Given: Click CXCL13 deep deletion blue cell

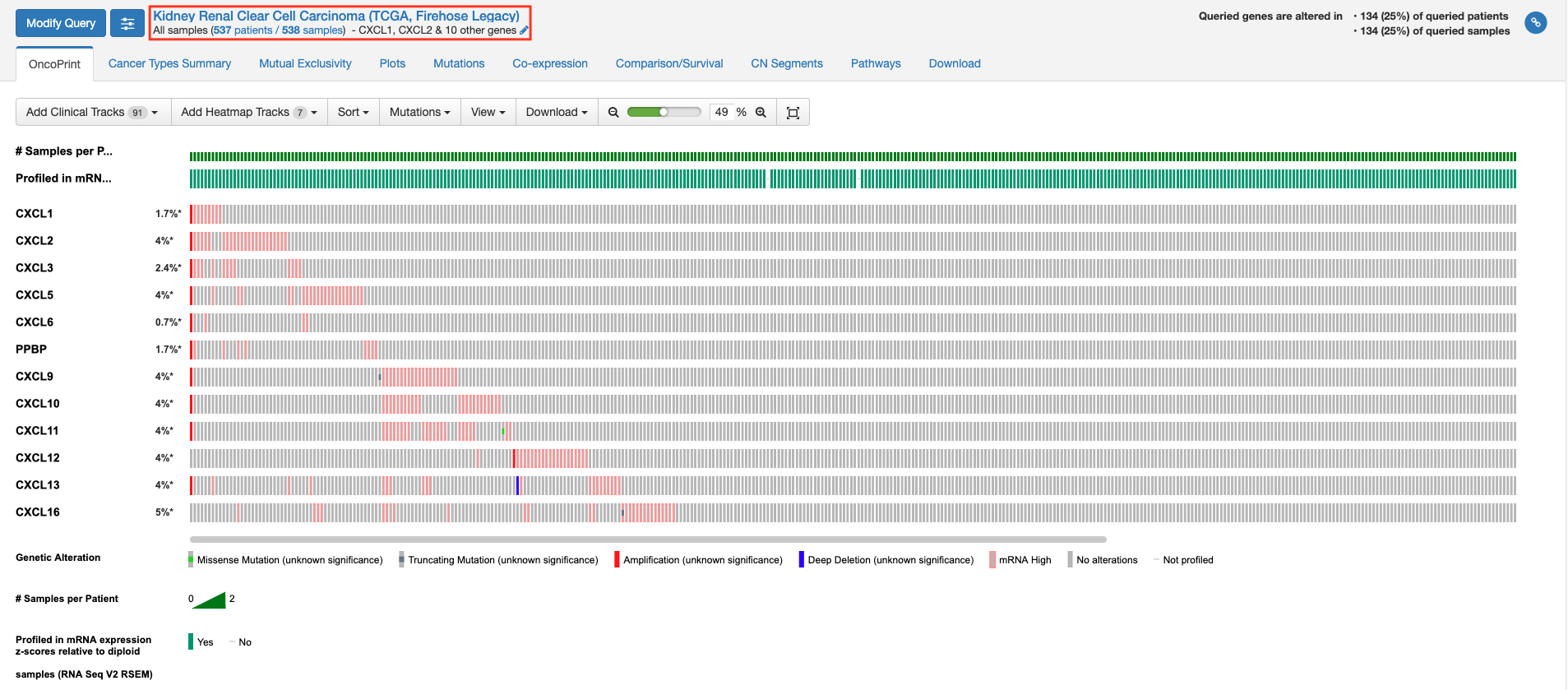Looking at the screenshot, I should [x=517, y=485].
